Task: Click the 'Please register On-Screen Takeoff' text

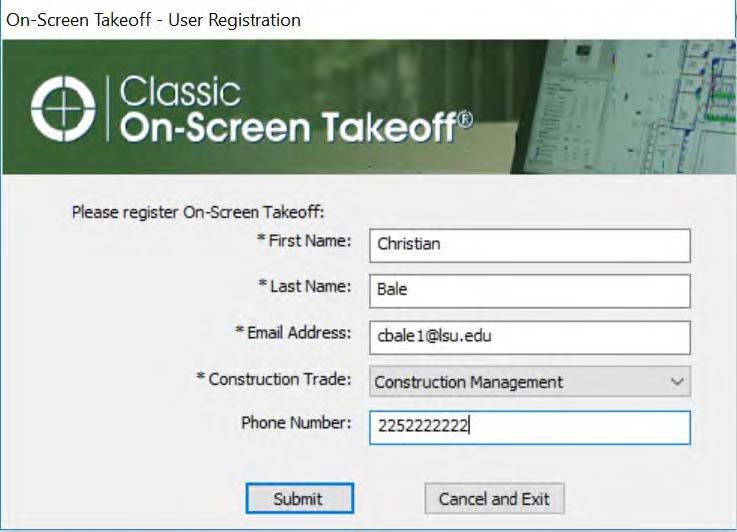Action: pos(199,212)
